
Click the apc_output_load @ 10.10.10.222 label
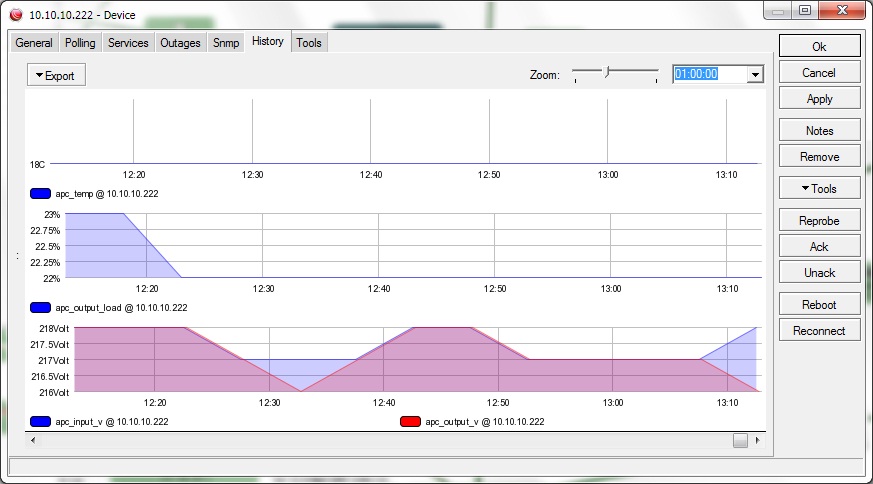pyautogui.click(x=121, y=307)
